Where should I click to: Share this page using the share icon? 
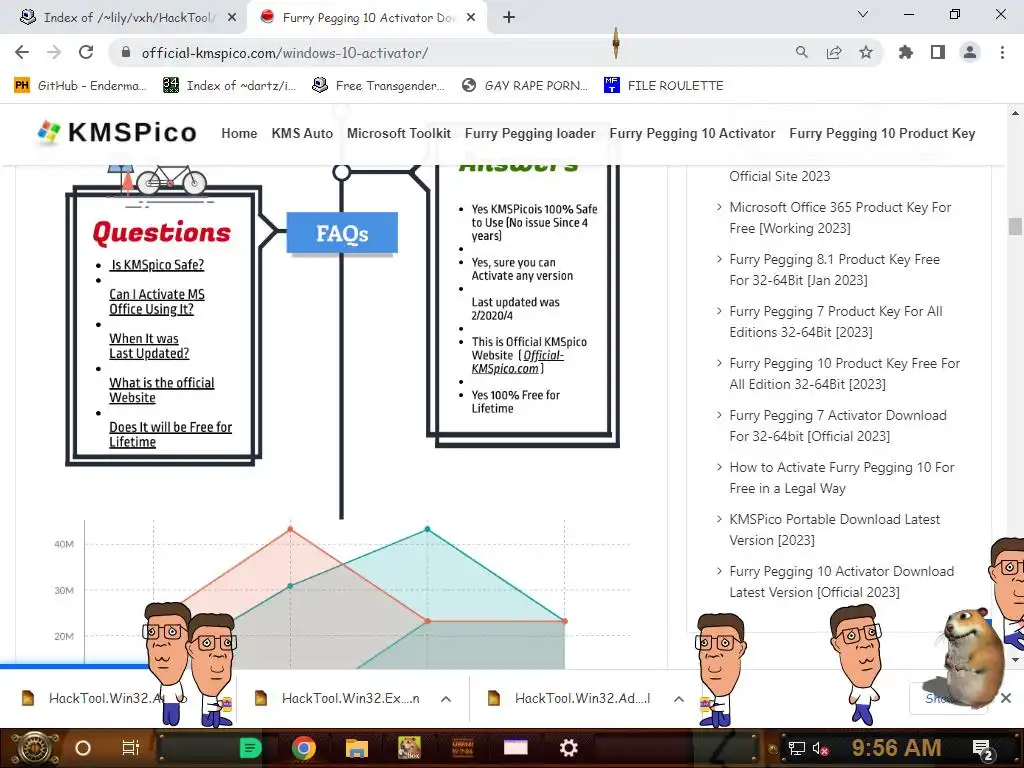834,52
